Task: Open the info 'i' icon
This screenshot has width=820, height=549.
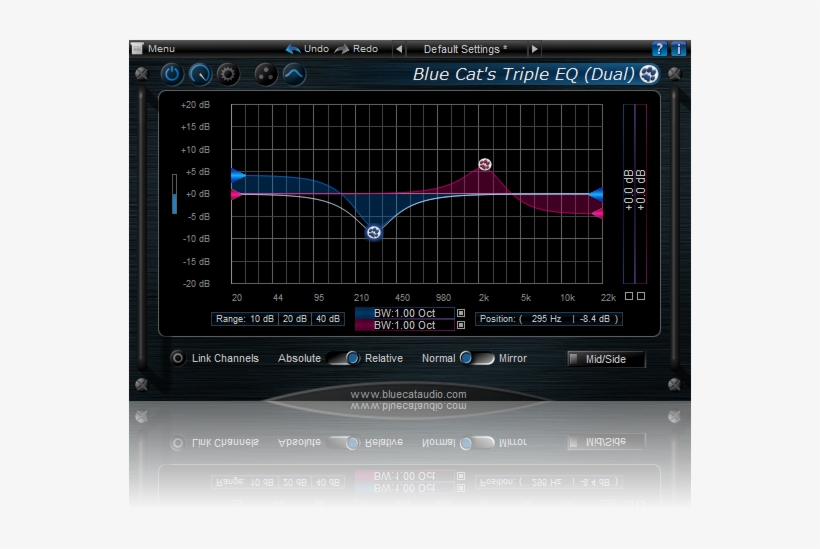Action: pyautogui.click(x=678, y=49)
